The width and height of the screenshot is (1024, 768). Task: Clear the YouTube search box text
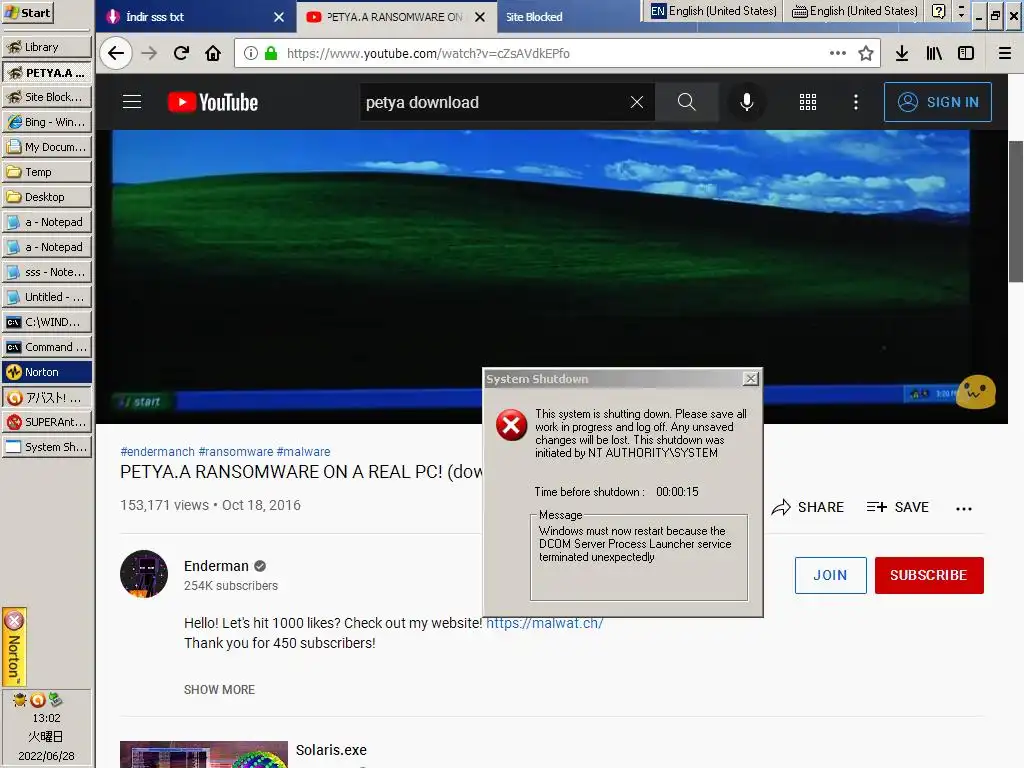point(637,102)
